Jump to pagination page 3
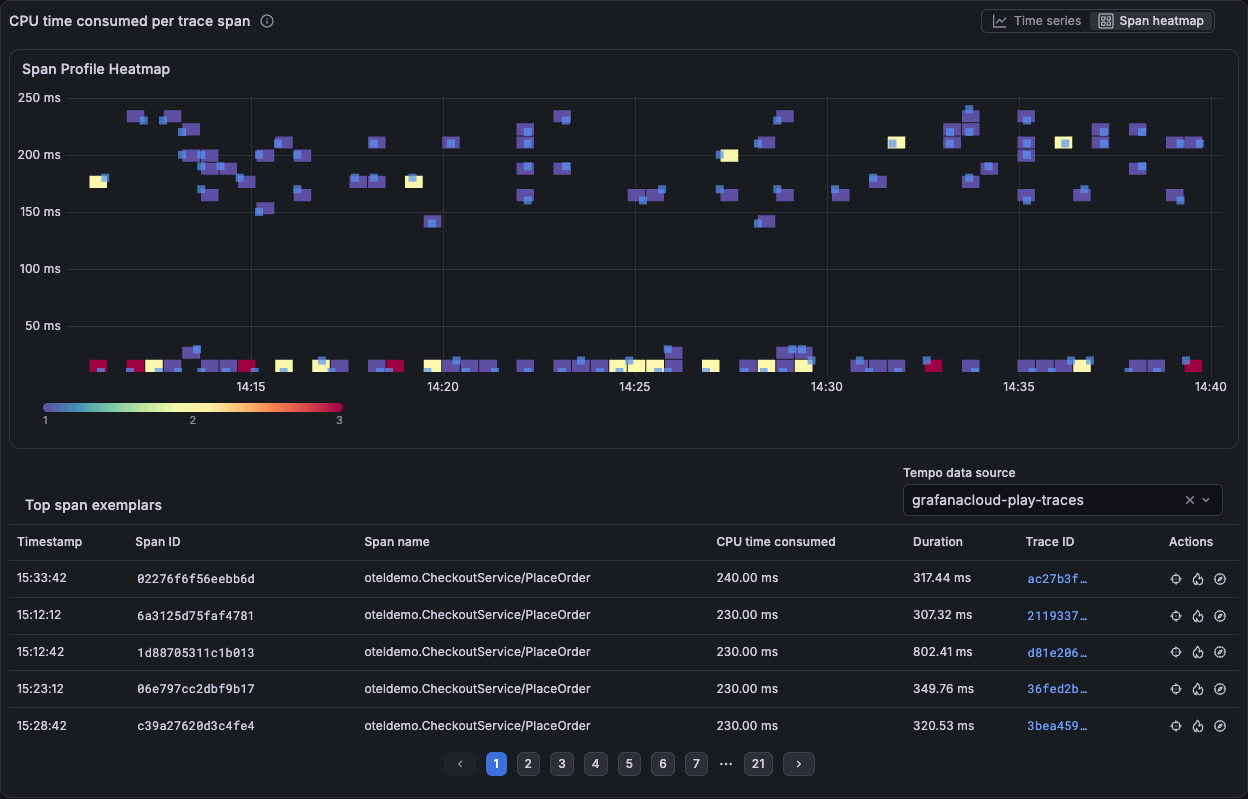The width and height of the screenshot is (1248, 799). pyautogui.click(x=562, y=764)
